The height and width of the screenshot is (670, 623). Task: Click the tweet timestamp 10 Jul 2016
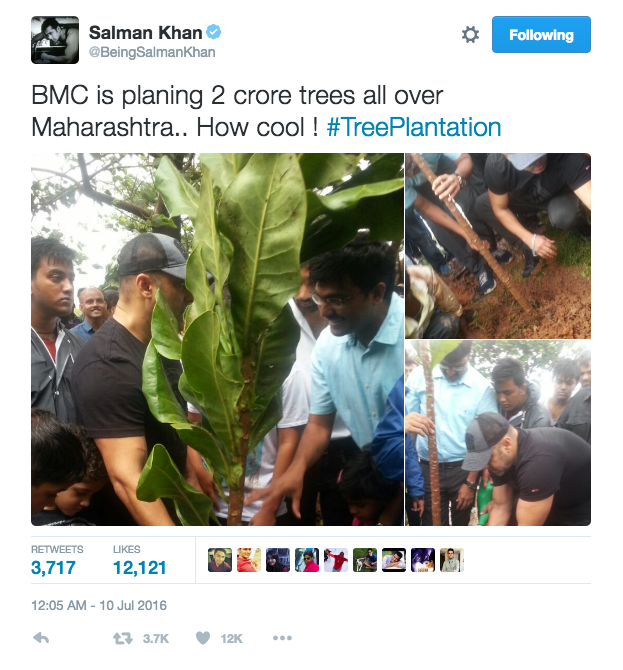[99, 605]
